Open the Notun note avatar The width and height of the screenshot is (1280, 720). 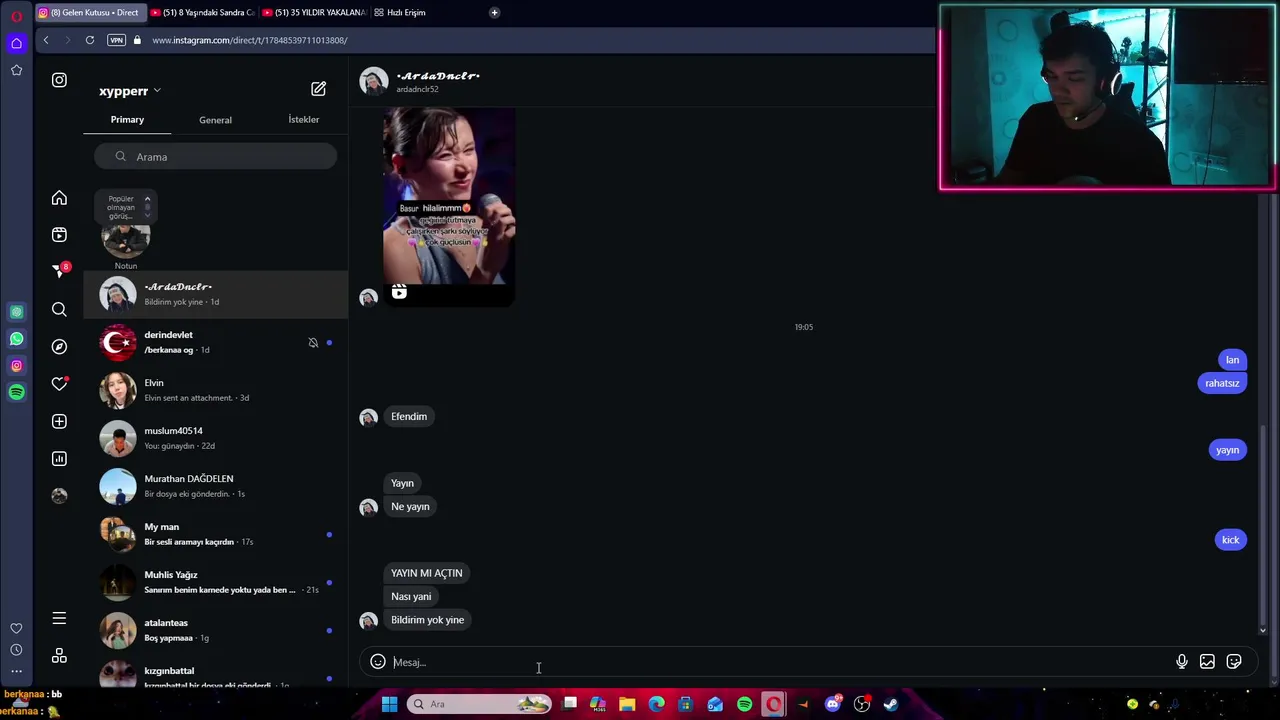[x=126, y=240]
